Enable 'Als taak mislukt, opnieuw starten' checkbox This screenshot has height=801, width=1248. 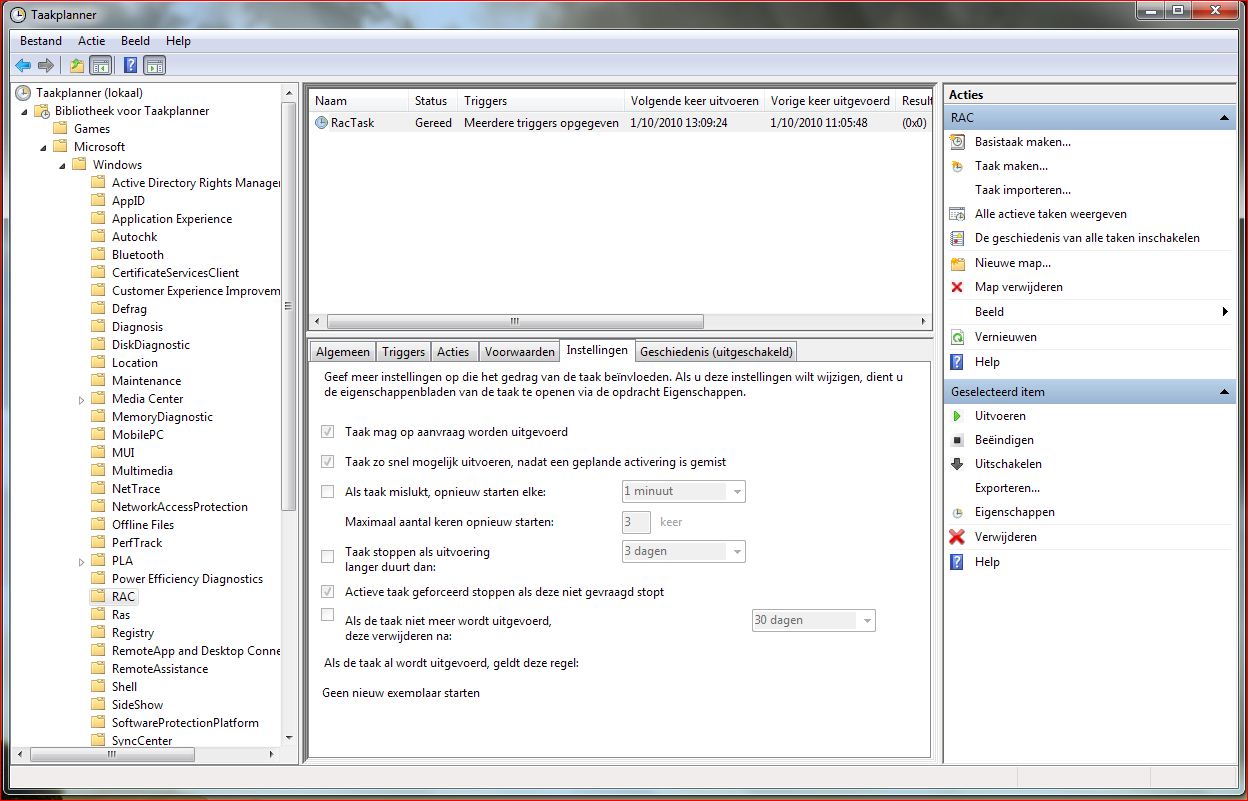point(327,491)
